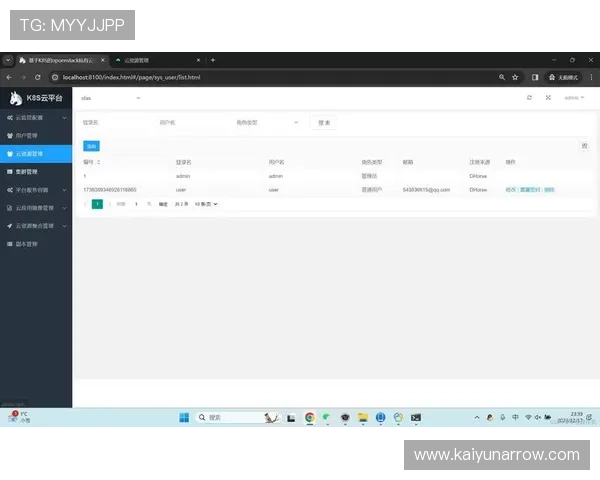Click the K8S云平台 horse logo
The image size is (600, 480).
(x=15, y=98)
